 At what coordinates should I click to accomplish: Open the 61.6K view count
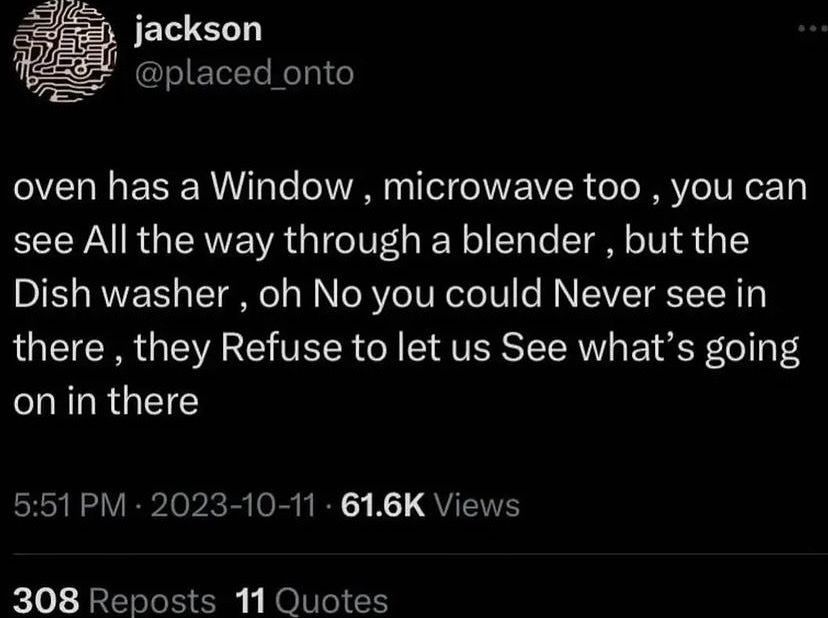pos(383,505)
